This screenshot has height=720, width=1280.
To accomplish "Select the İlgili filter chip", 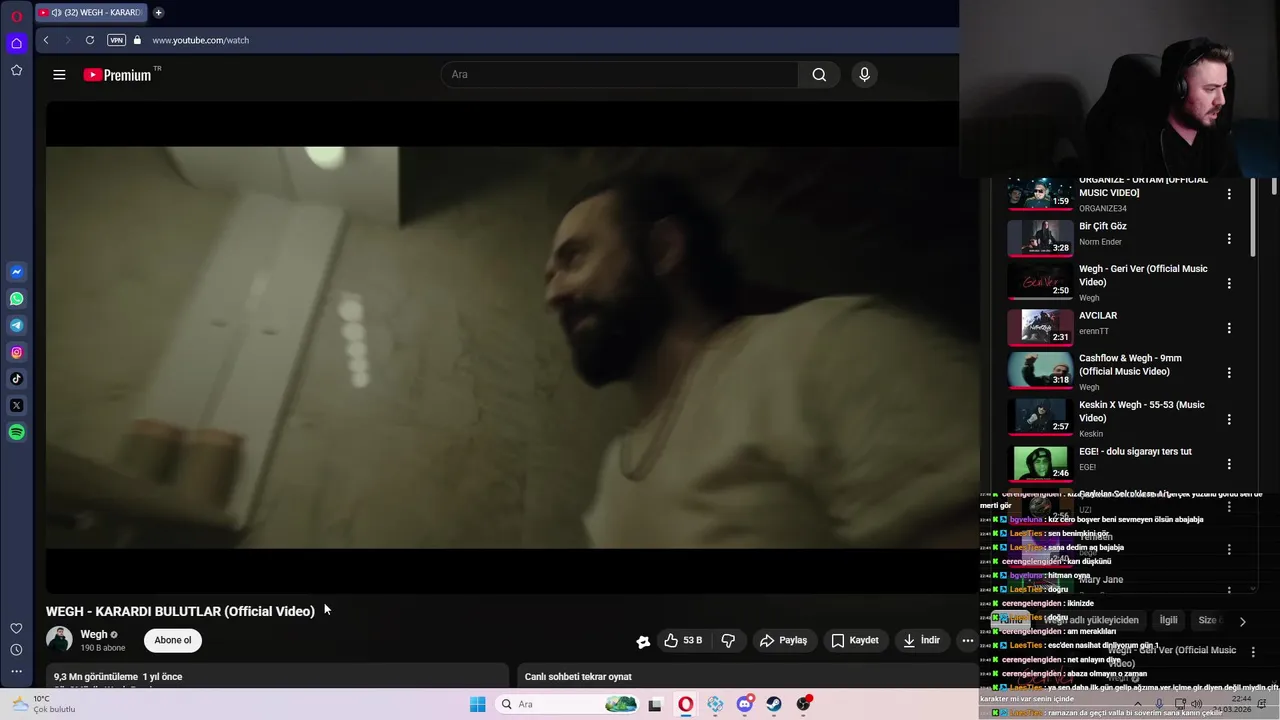I will tap(1168, 620).
